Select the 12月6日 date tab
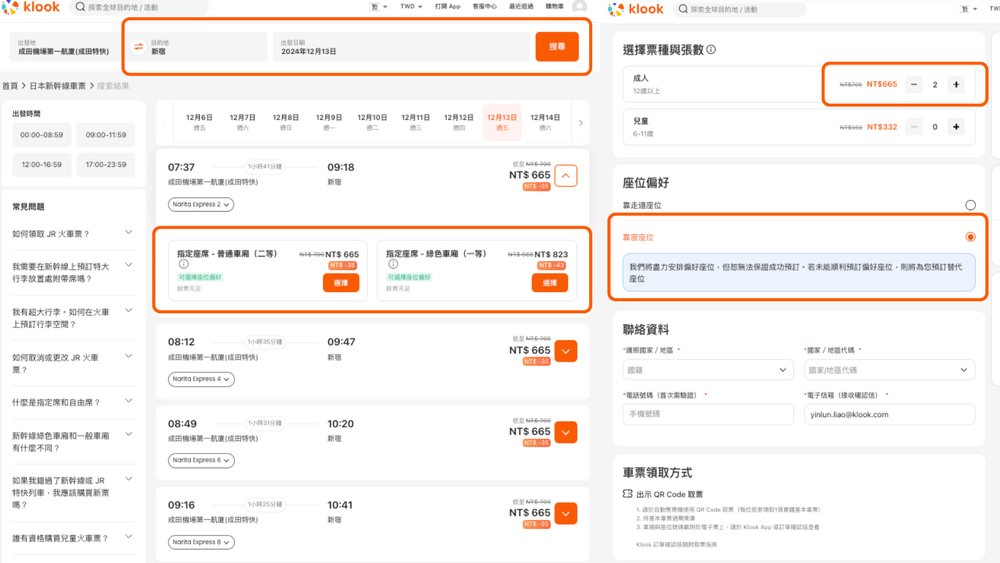The width and height of the screenshot is (1000, 563). click(199, 122)
